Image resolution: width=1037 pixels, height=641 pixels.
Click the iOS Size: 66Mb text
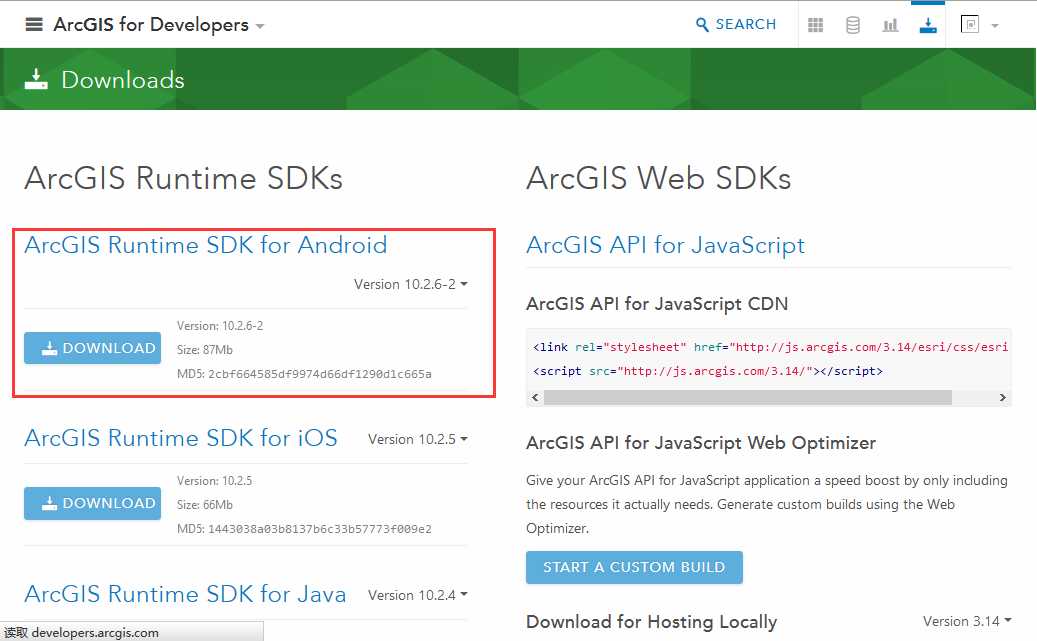point(205,505)
